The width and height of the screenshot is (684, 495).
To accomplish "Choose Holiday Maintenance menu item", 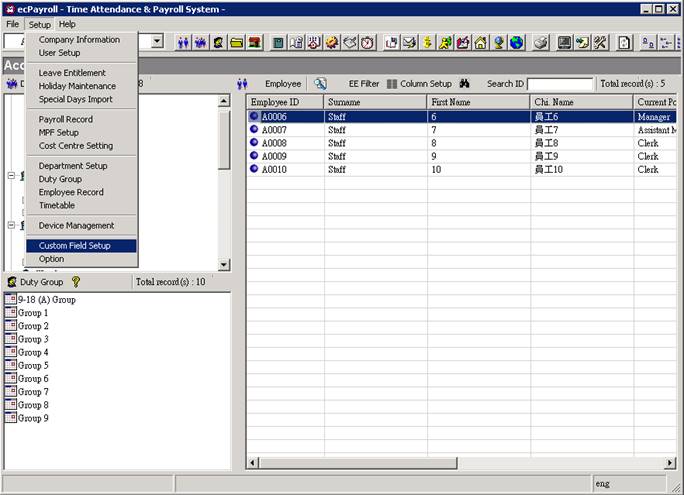I will (x=81, y=86).
